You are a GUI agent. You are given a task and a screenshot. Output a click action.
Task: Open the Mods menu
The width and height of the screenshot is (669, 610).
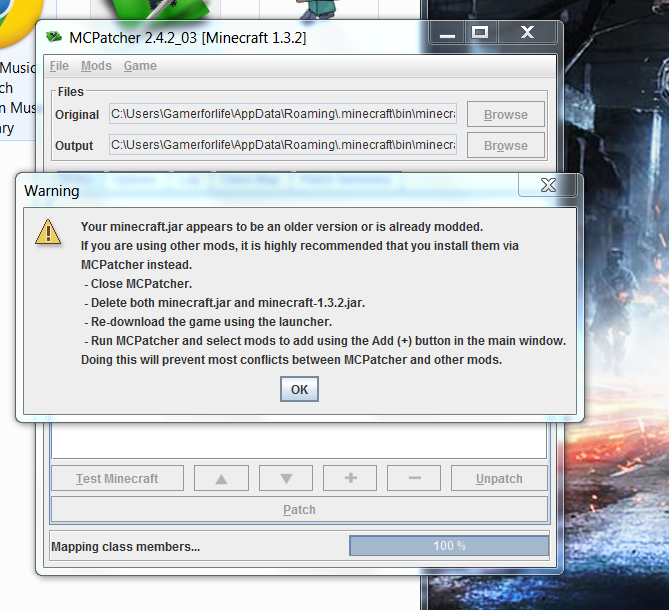(96, 66)
